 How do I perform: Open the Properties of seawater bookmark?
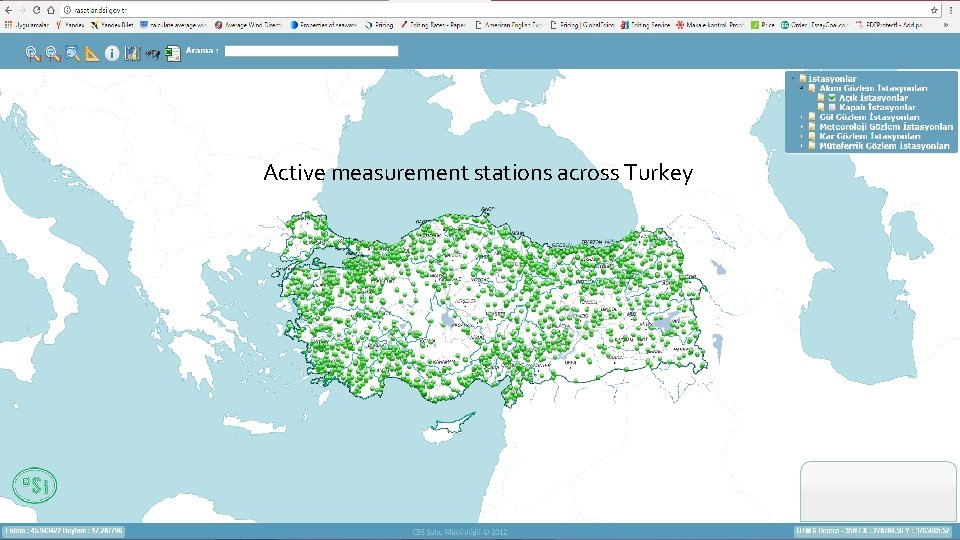pyautogui.click(x=323, y=25)
